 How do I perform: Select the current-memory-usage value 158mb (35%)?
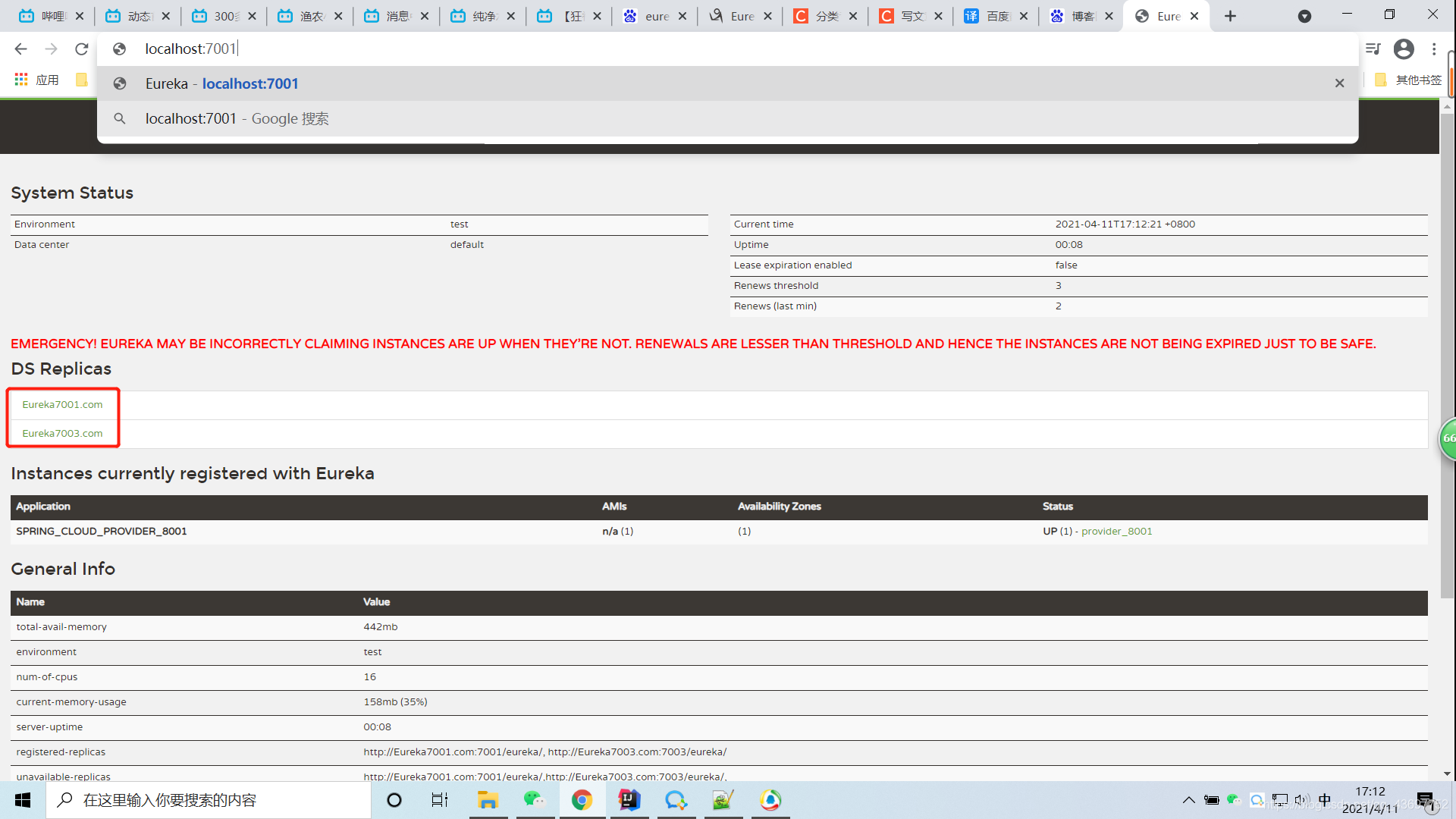click(395, 701)
